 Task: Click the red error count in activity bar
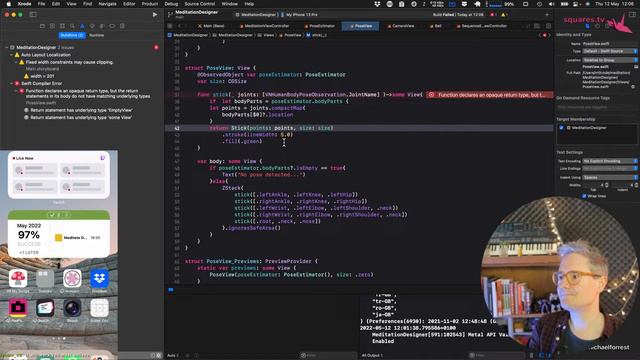click(x=493, y=15)
